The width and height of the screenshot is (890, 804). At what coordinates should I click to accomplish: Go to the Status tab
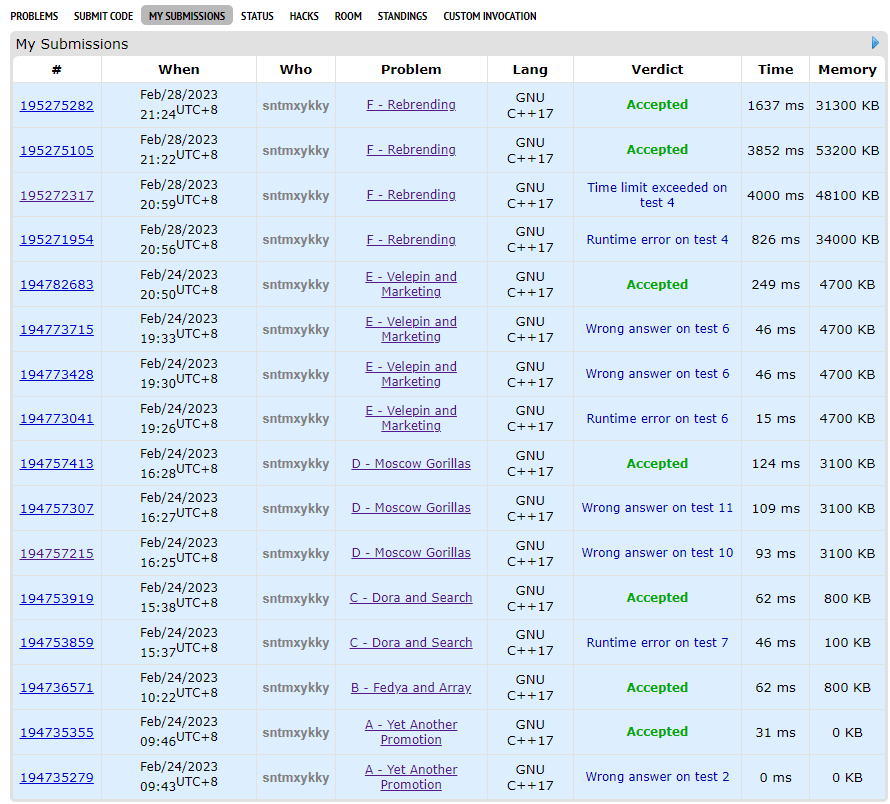point(257,16)
